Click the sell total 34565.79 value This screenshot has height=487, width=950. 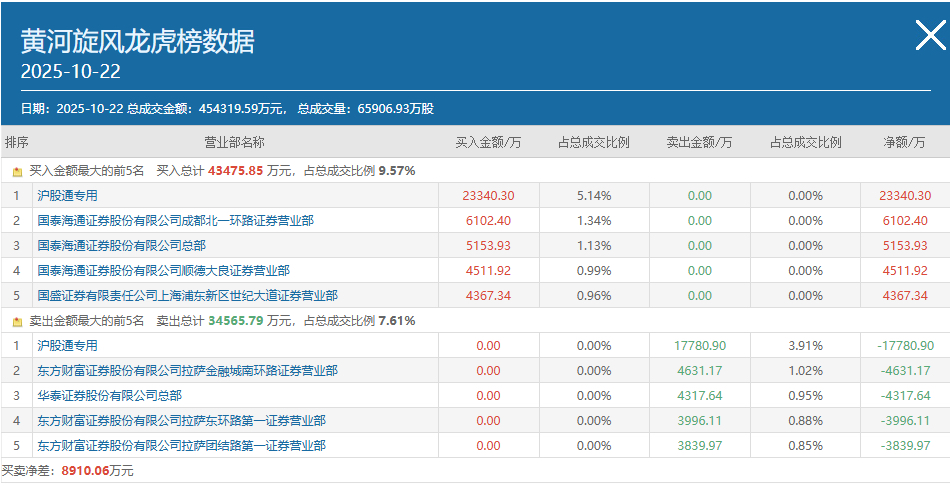236,321
